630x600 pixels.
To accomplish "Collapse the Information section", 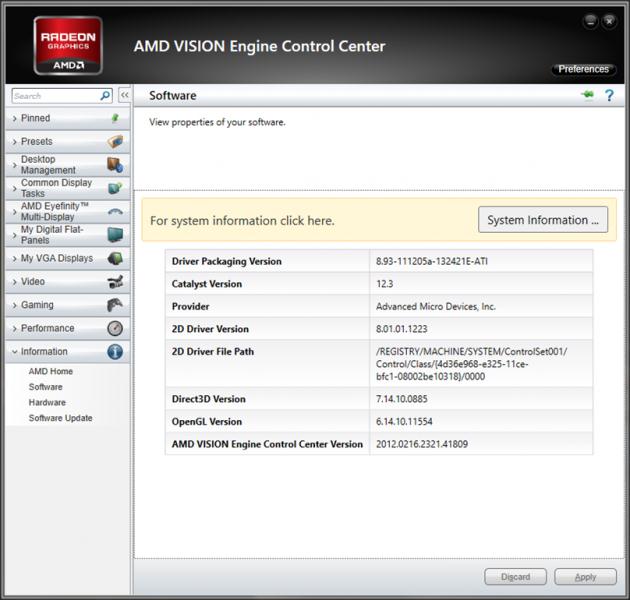I will pos(68,351).
